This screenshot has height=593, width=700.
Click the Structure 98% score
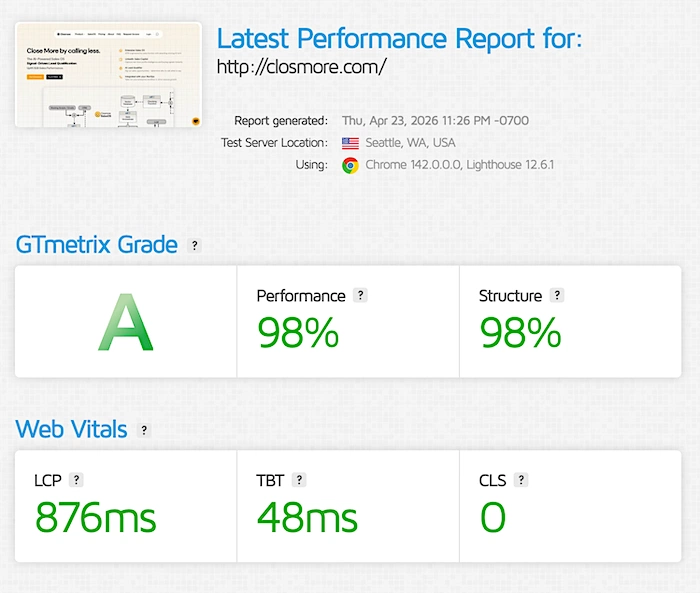(x=520, y=332)
